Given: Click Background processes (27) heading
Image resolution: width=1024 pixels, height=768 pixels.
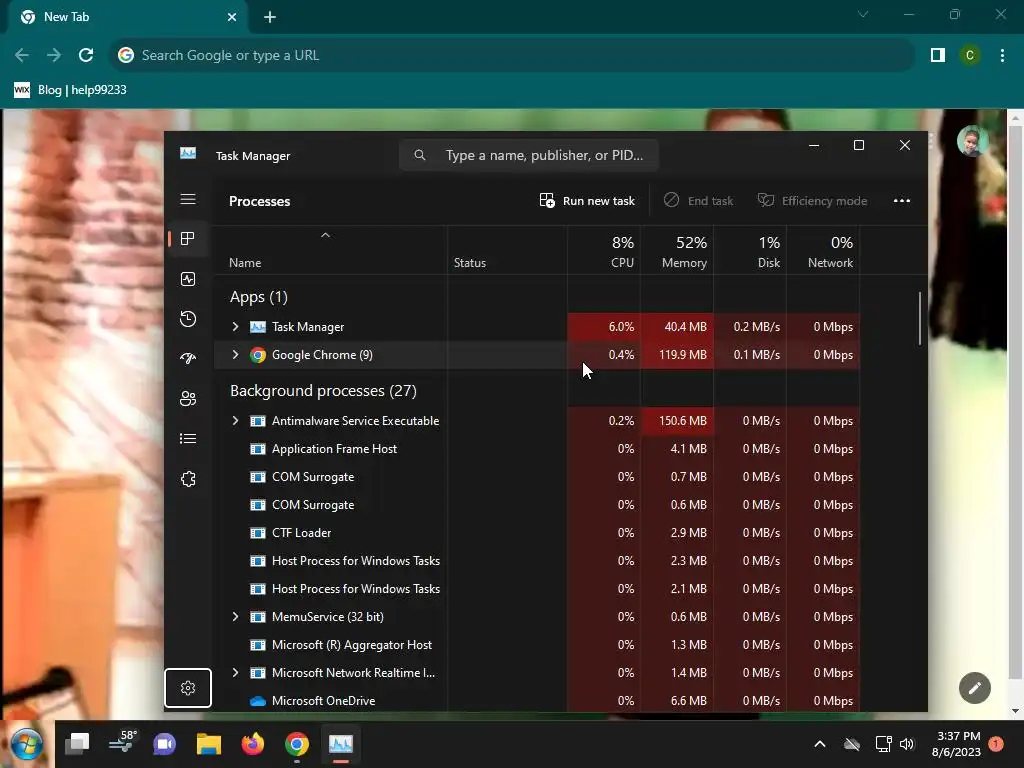Looking at the screenshot, I should pos(323,391).
